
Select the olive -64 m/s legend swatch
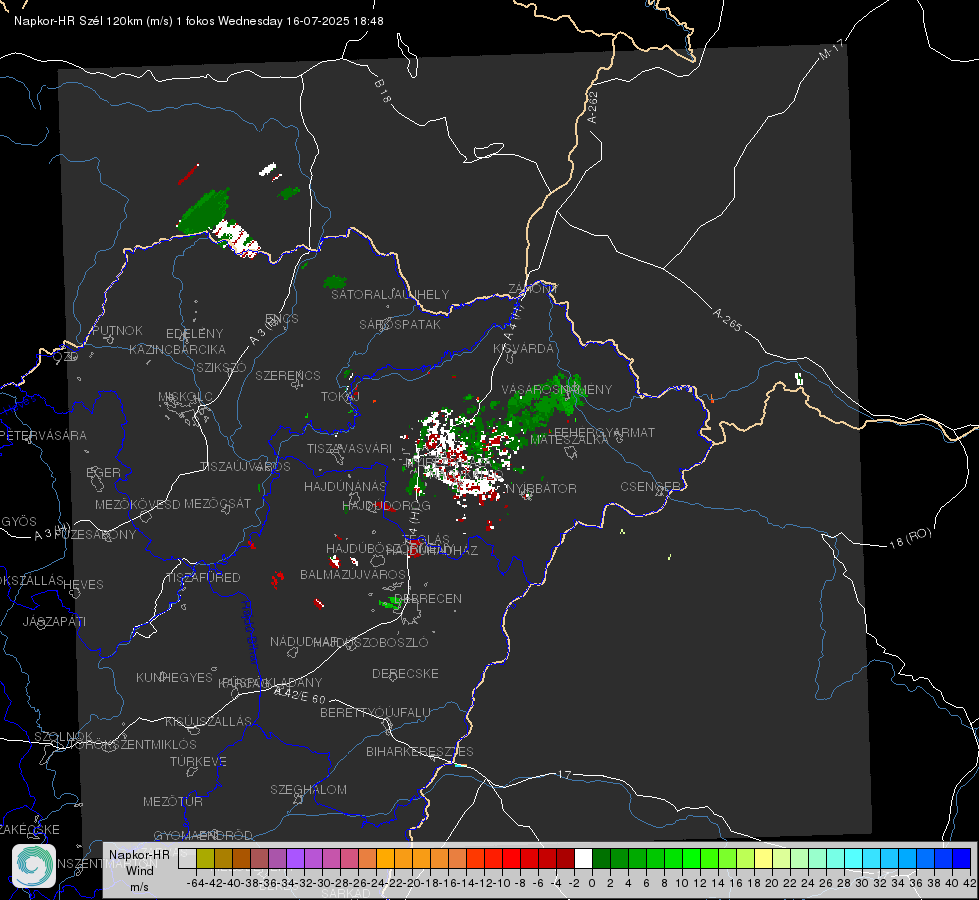click(205, 858)
